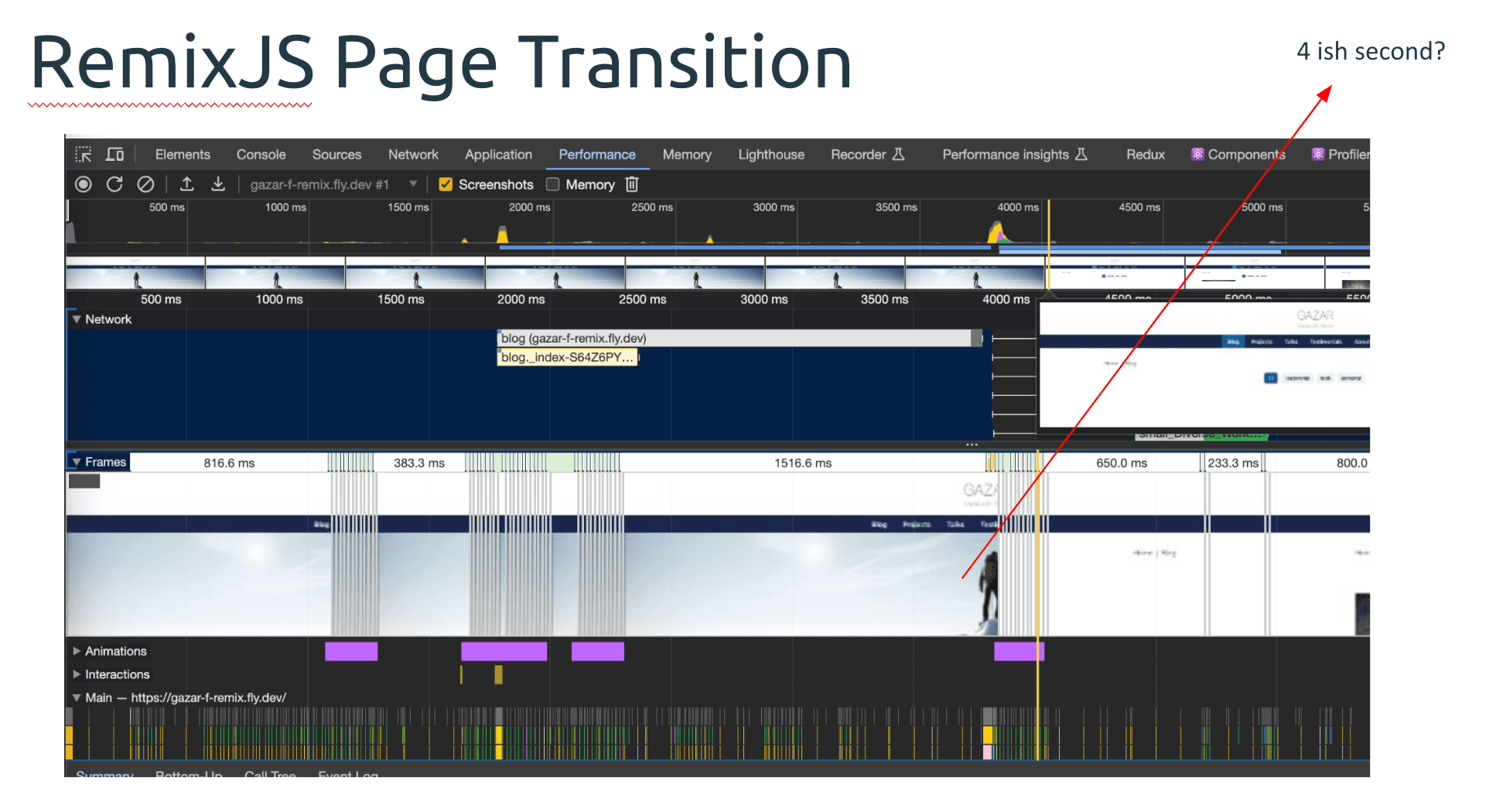This screenshot has height=812, width=1496.
Task: Click the reload and record icon
Action: (114, 184)
